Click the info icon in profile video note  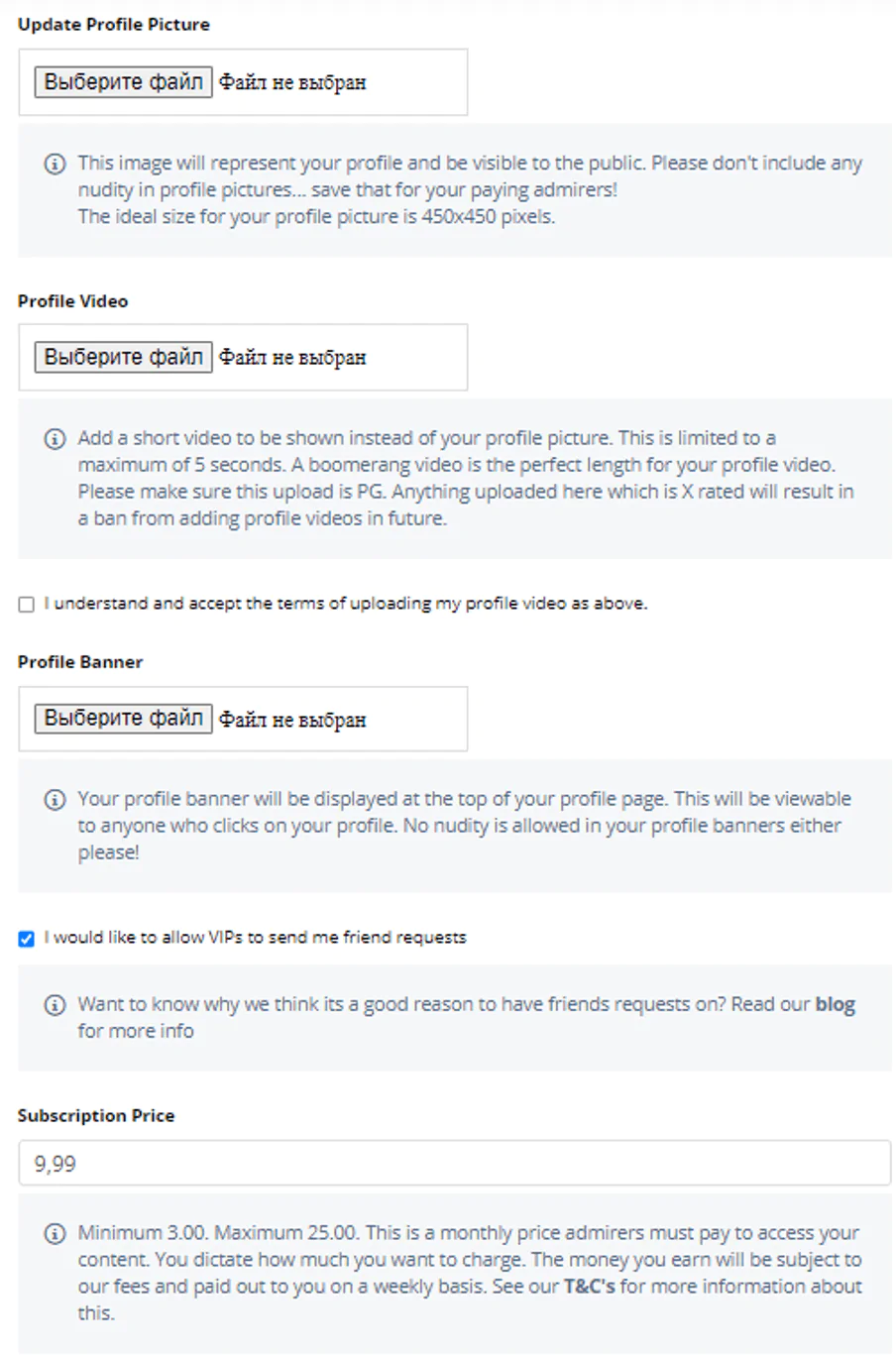coord(56,438)
